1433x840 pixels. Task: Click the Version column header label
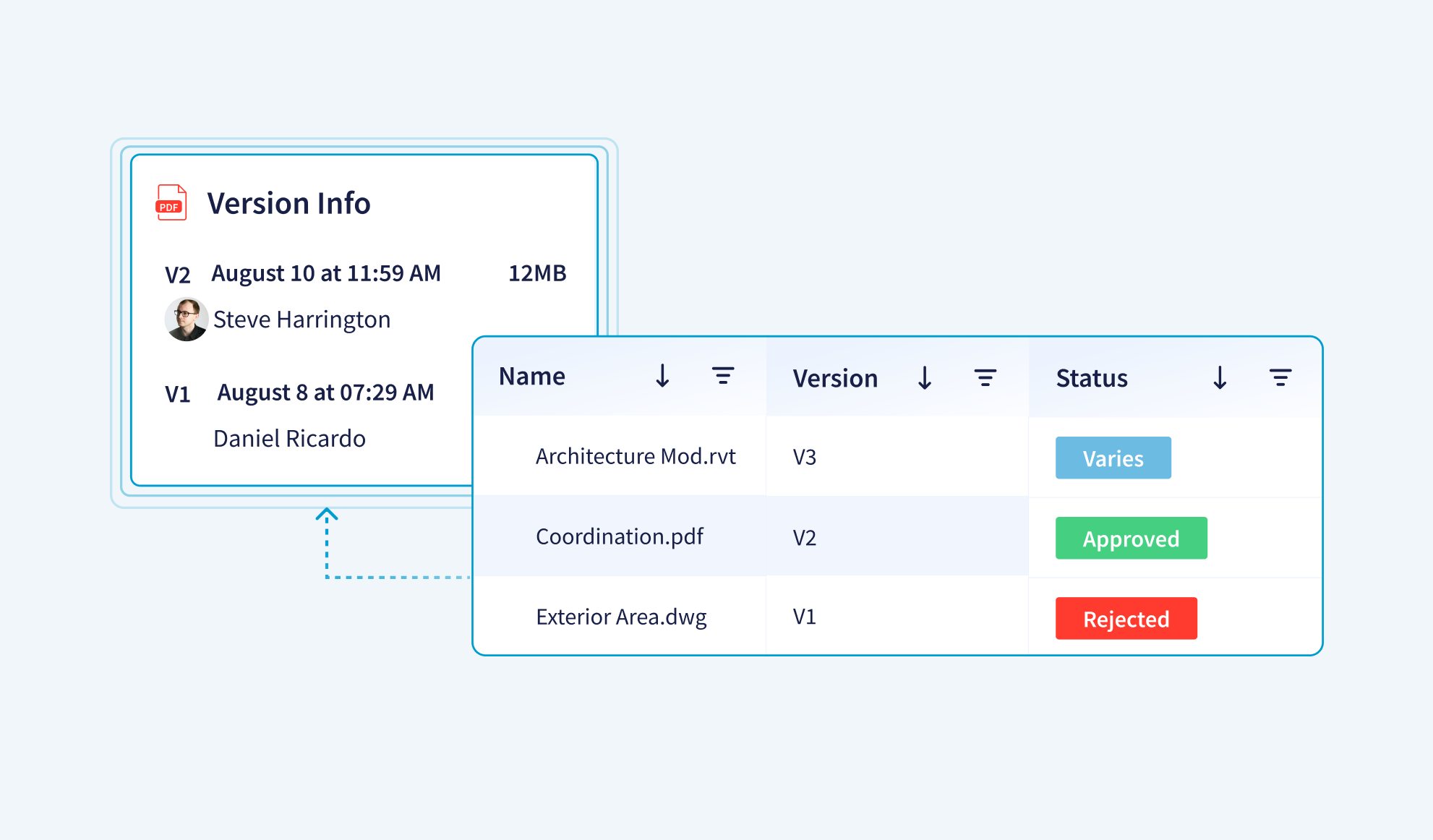835,378
